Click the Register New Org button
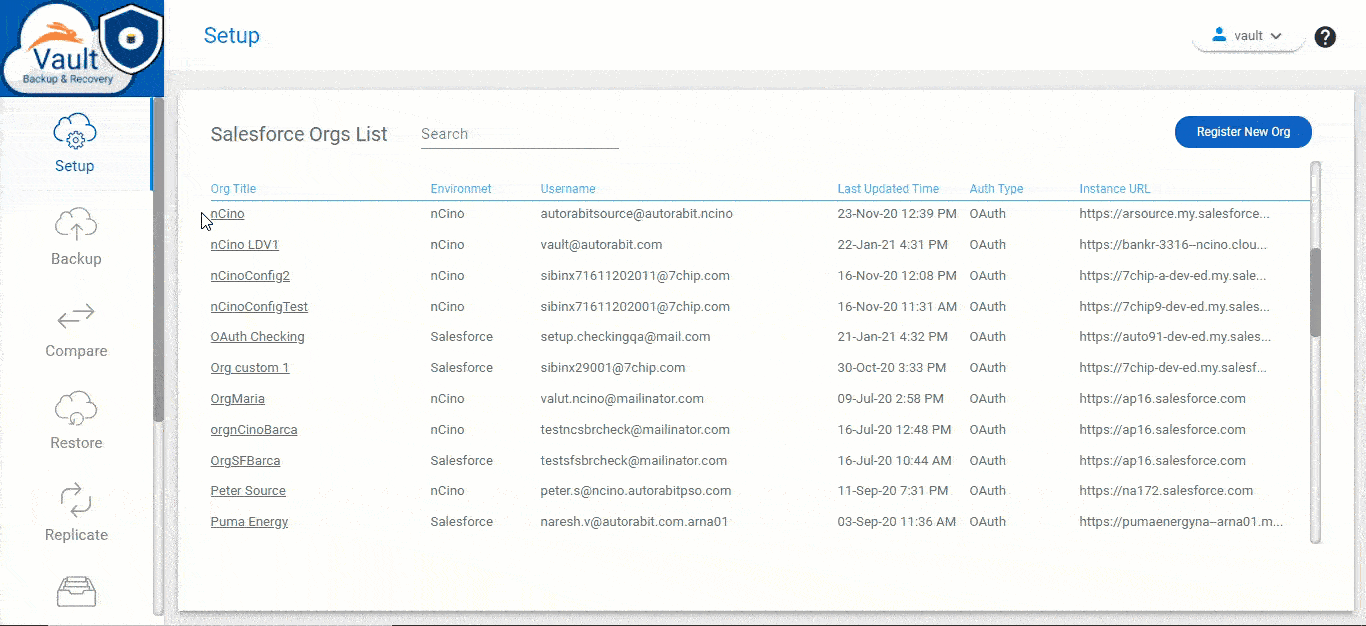This screenshot has width=1366, height=626. [1243, 132]
